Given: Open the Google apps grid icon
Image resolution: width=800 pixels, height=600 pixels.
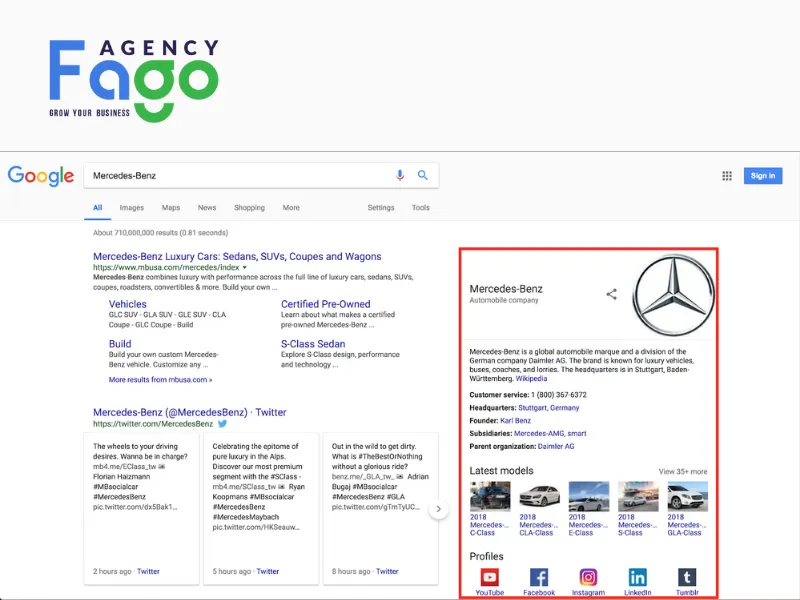Looking at the screenshot, I should point(727,176).
